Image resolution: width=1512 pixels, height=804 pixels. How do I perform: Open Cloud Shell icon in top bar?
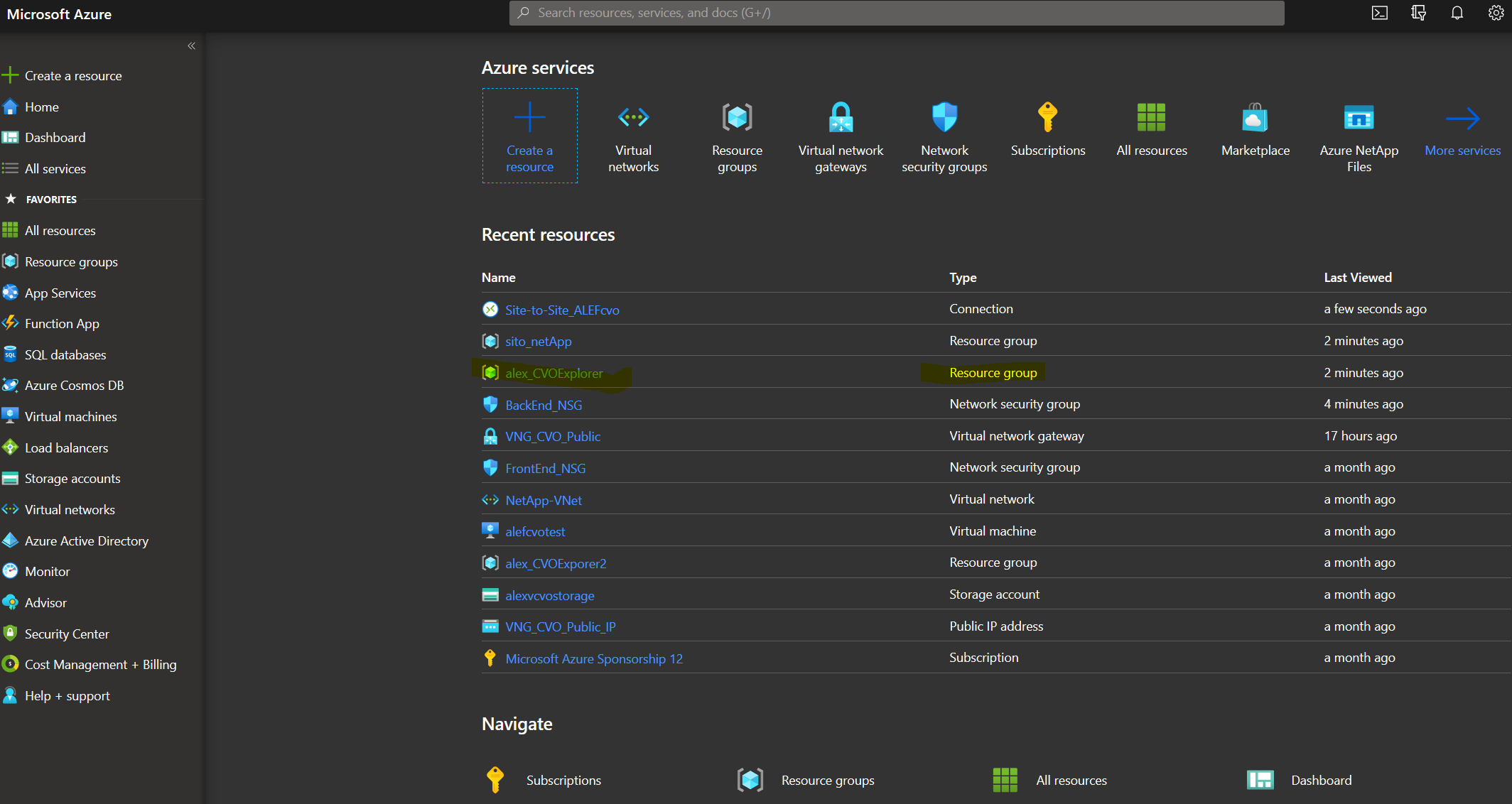1379,13
